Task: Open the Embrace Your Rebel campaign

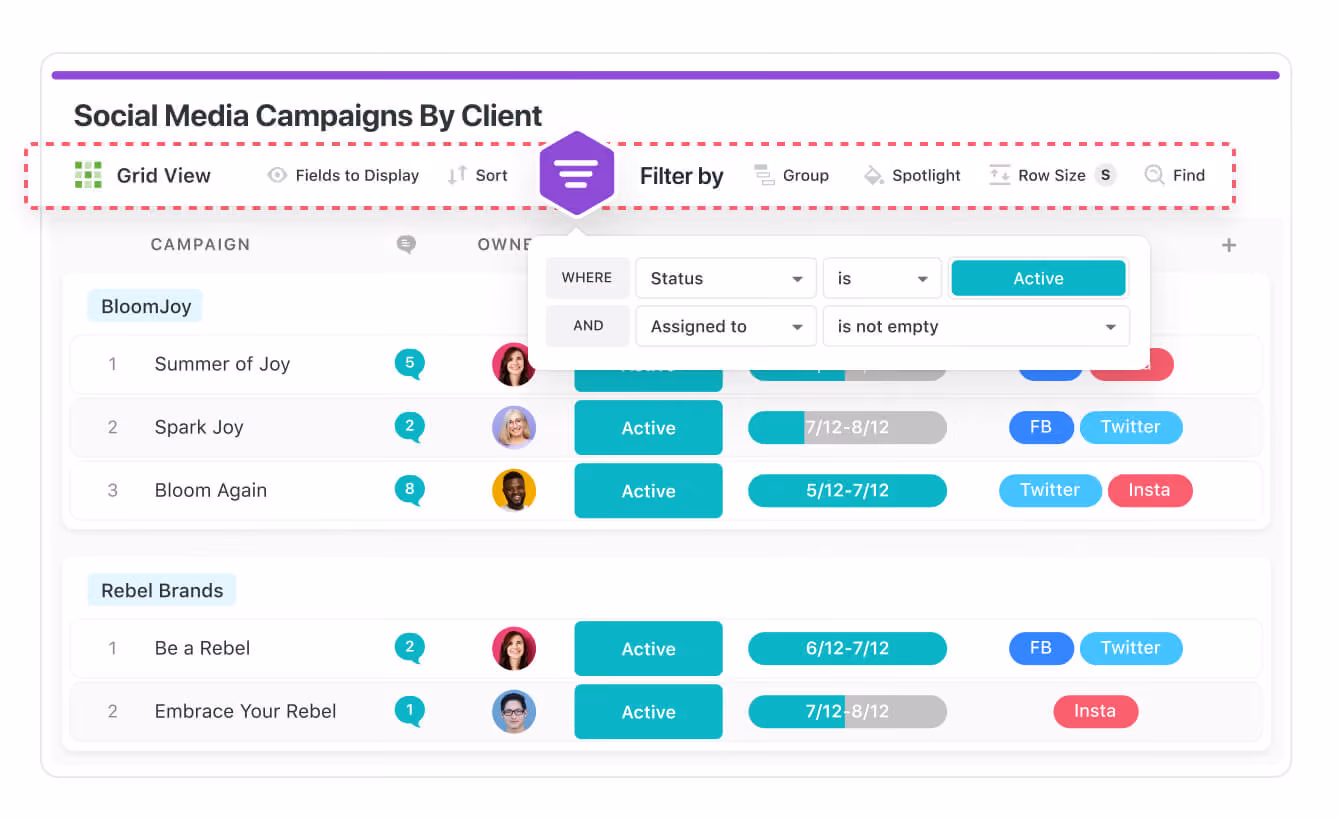Action: coord(245,711)
